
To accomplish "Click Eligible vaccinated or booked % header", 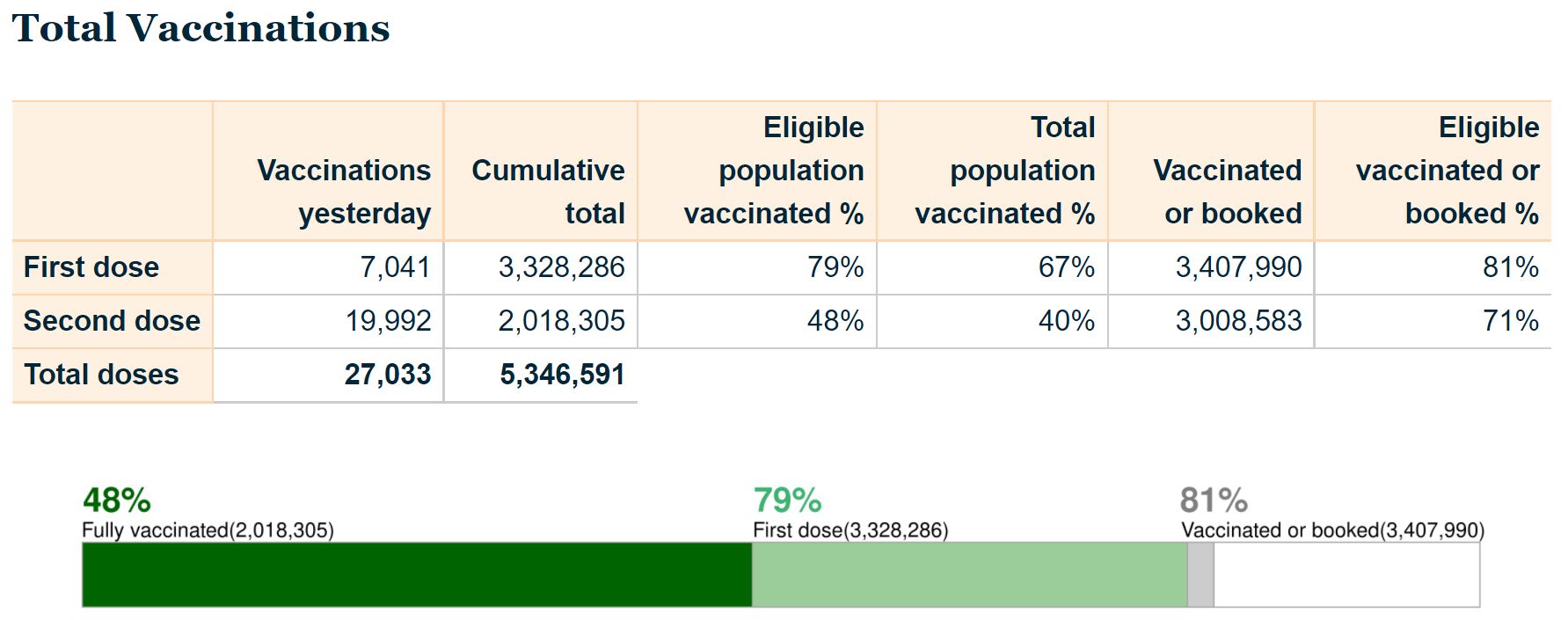I will click(1447, 171).
